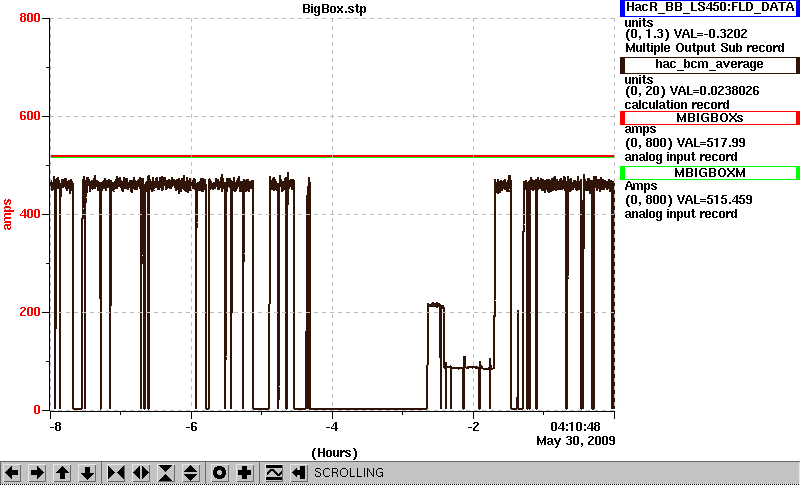Image resolution: width=800 pixels, height=485 pixels.
Task: Select the MBIGBOXM curve legend
Action: [710, 173]
